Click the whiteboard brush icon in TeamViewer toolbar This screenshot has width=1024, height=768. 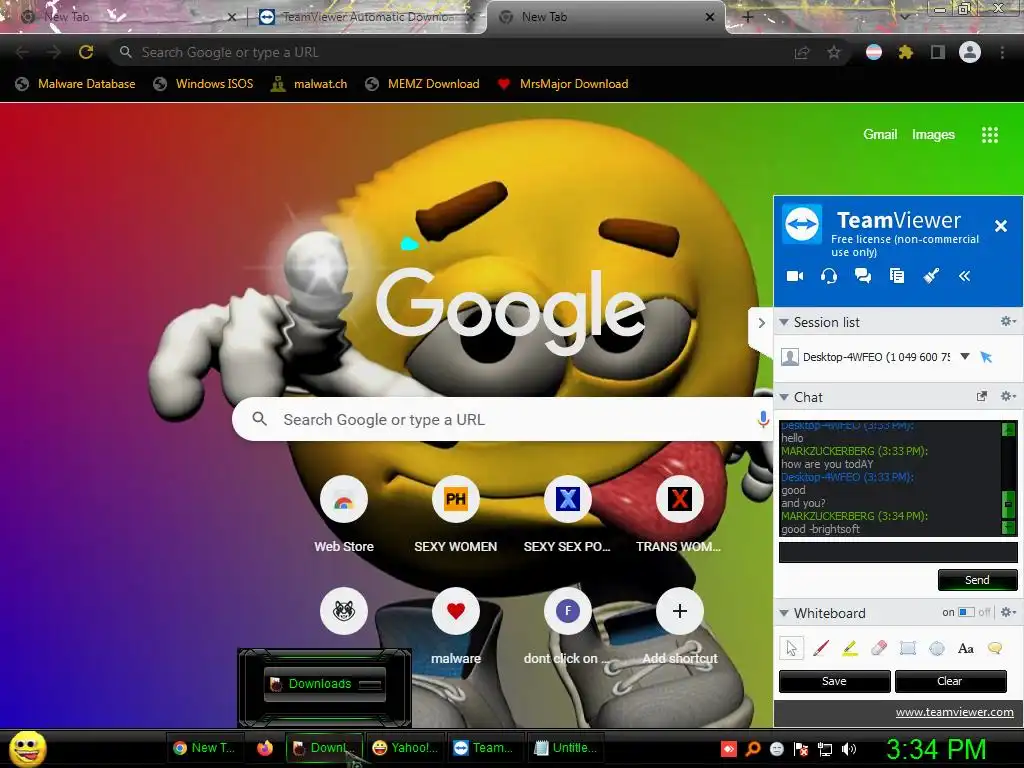click(931, 276)
